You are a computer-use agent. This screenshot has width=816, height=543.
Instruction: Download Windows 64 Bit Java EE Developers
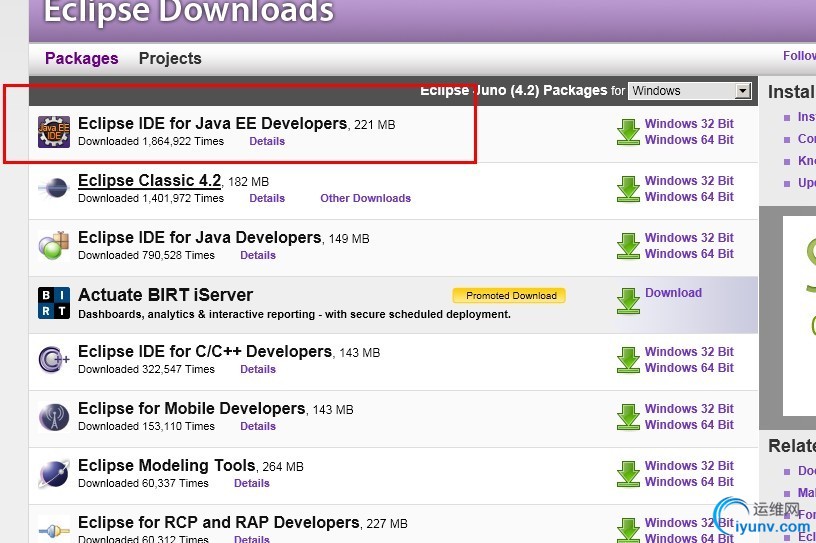689,140
